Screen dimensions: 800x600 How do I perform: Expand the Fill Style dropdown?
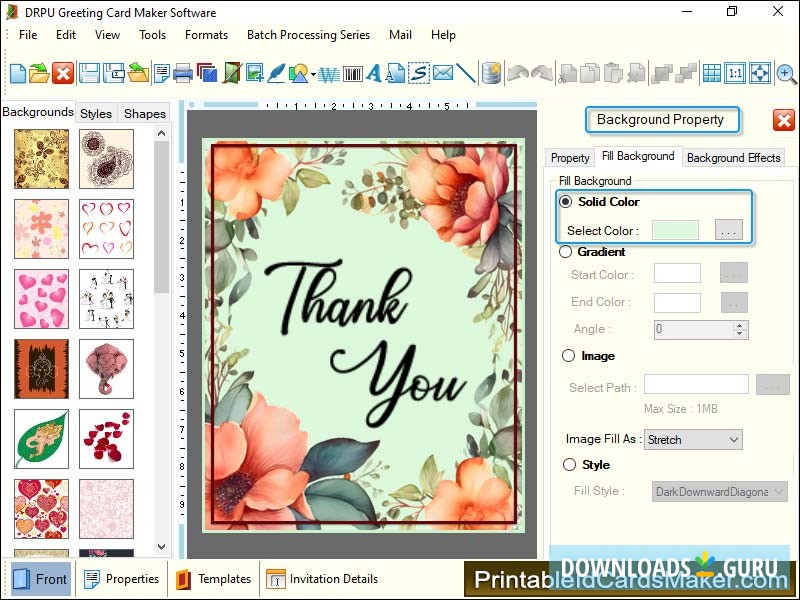click(720, 492)
